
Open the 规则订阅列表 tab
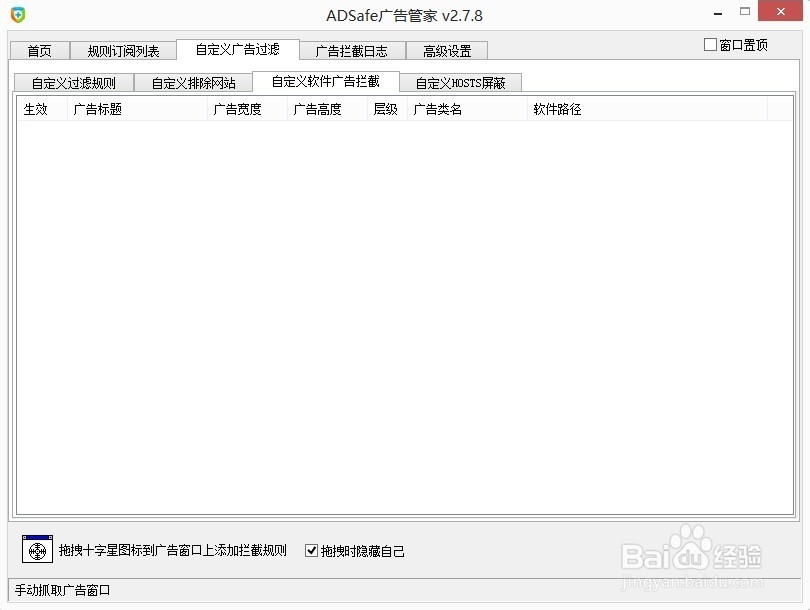click(123, 51)
